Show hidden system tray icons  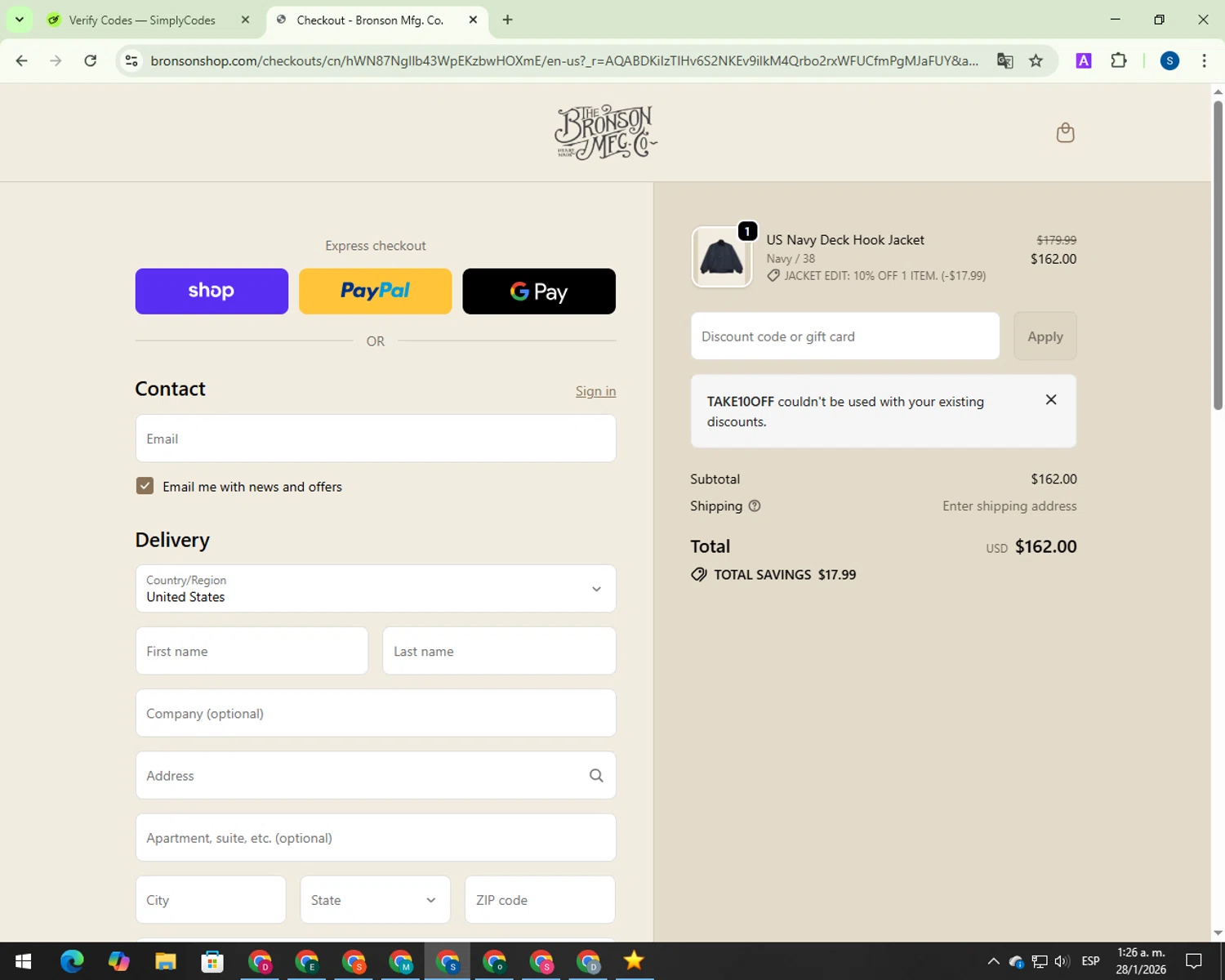point(993,961)
